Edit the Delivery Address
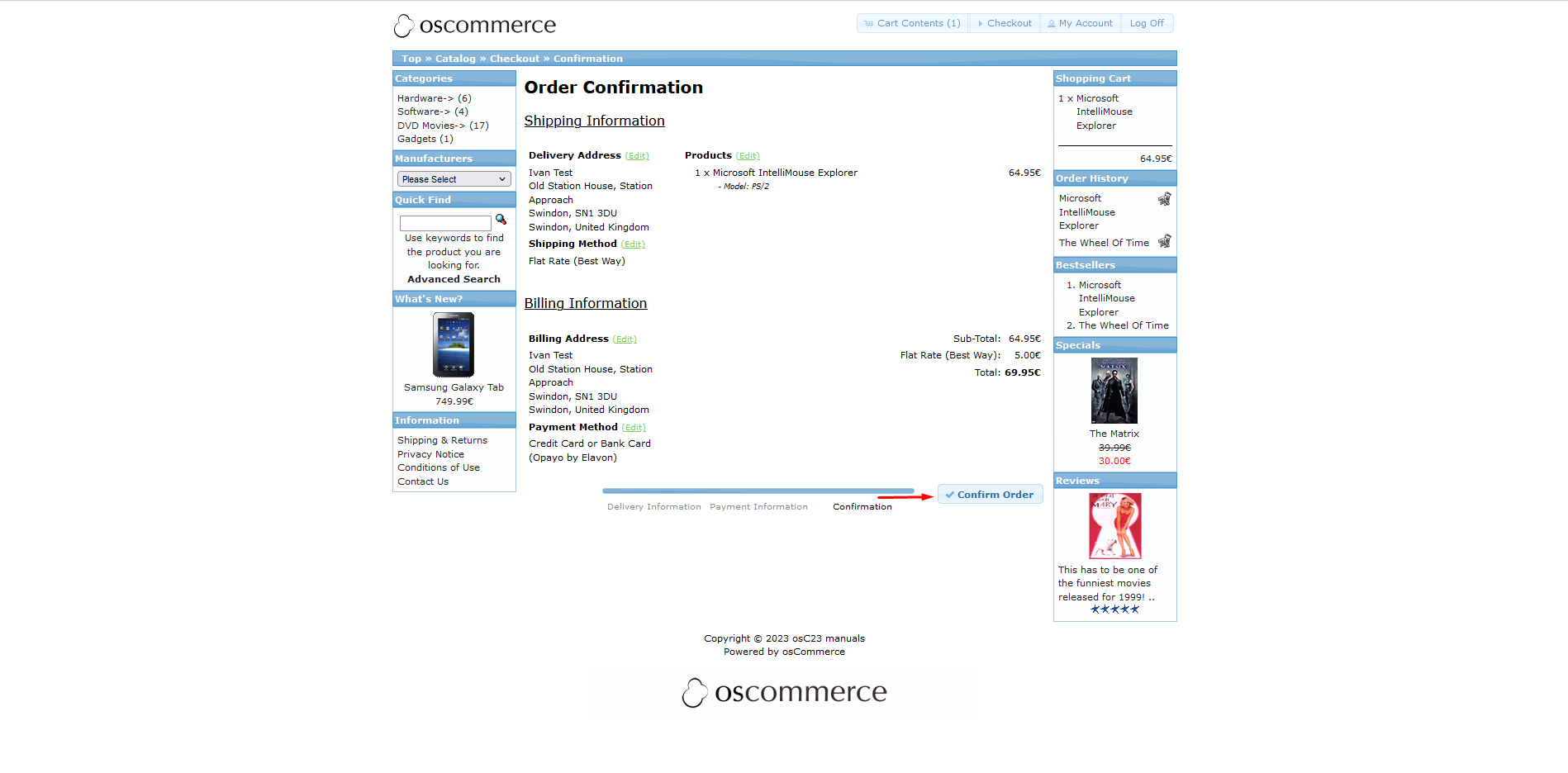This screenshot has width=1568, height=773. coord(637,156)
